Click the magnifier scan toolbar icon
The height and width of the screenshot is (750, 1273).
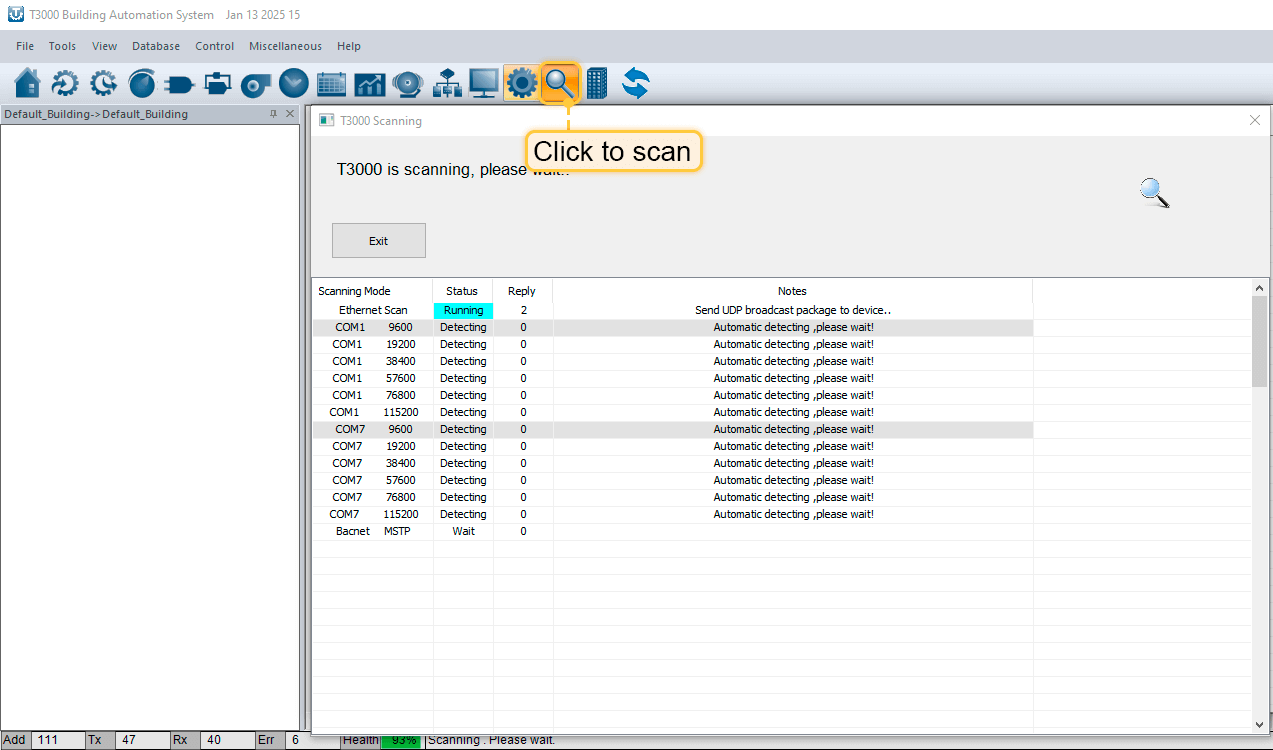(560, 83)
